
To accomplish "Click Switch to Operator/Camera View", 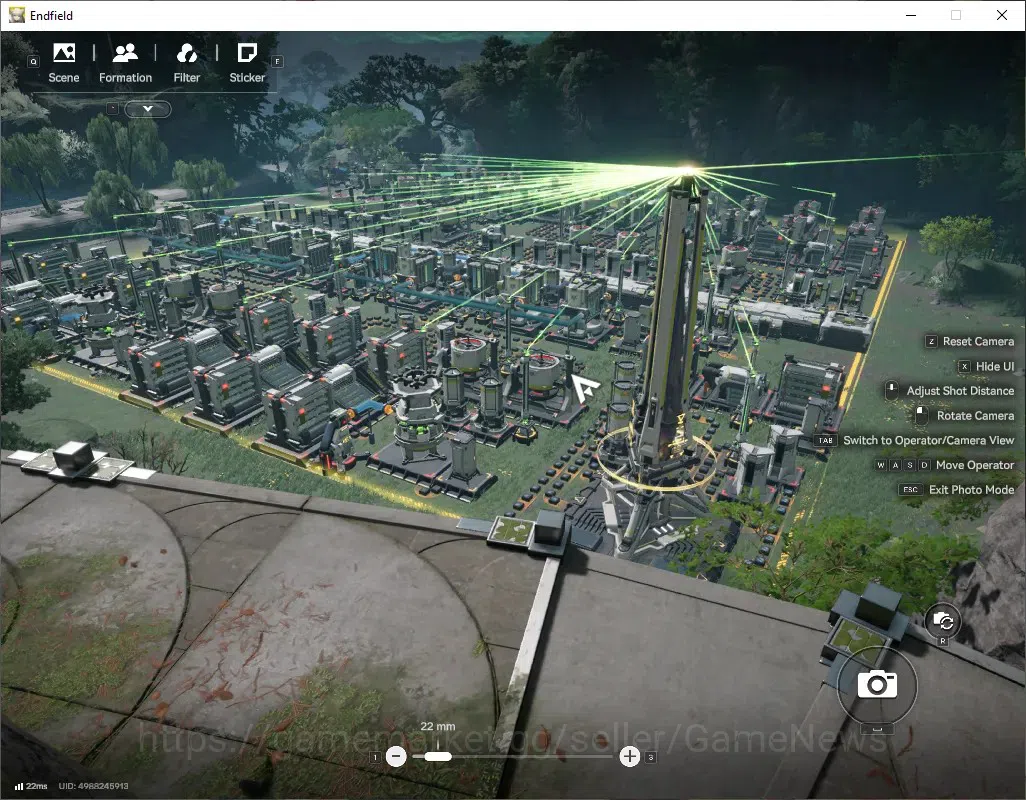I will pyautogui.click(x=928, y=440).
